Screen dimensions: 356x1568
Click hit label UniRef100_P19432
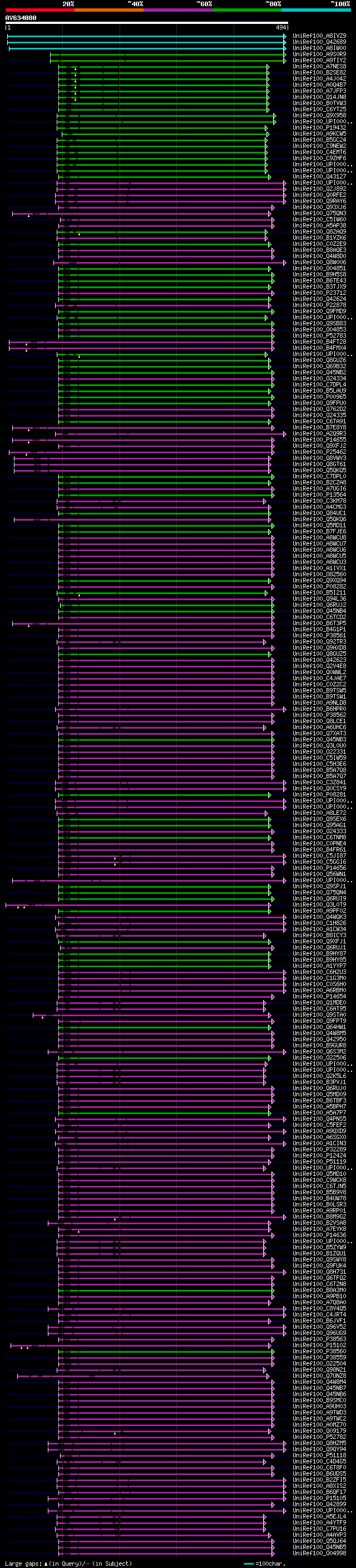click(319, 128)
